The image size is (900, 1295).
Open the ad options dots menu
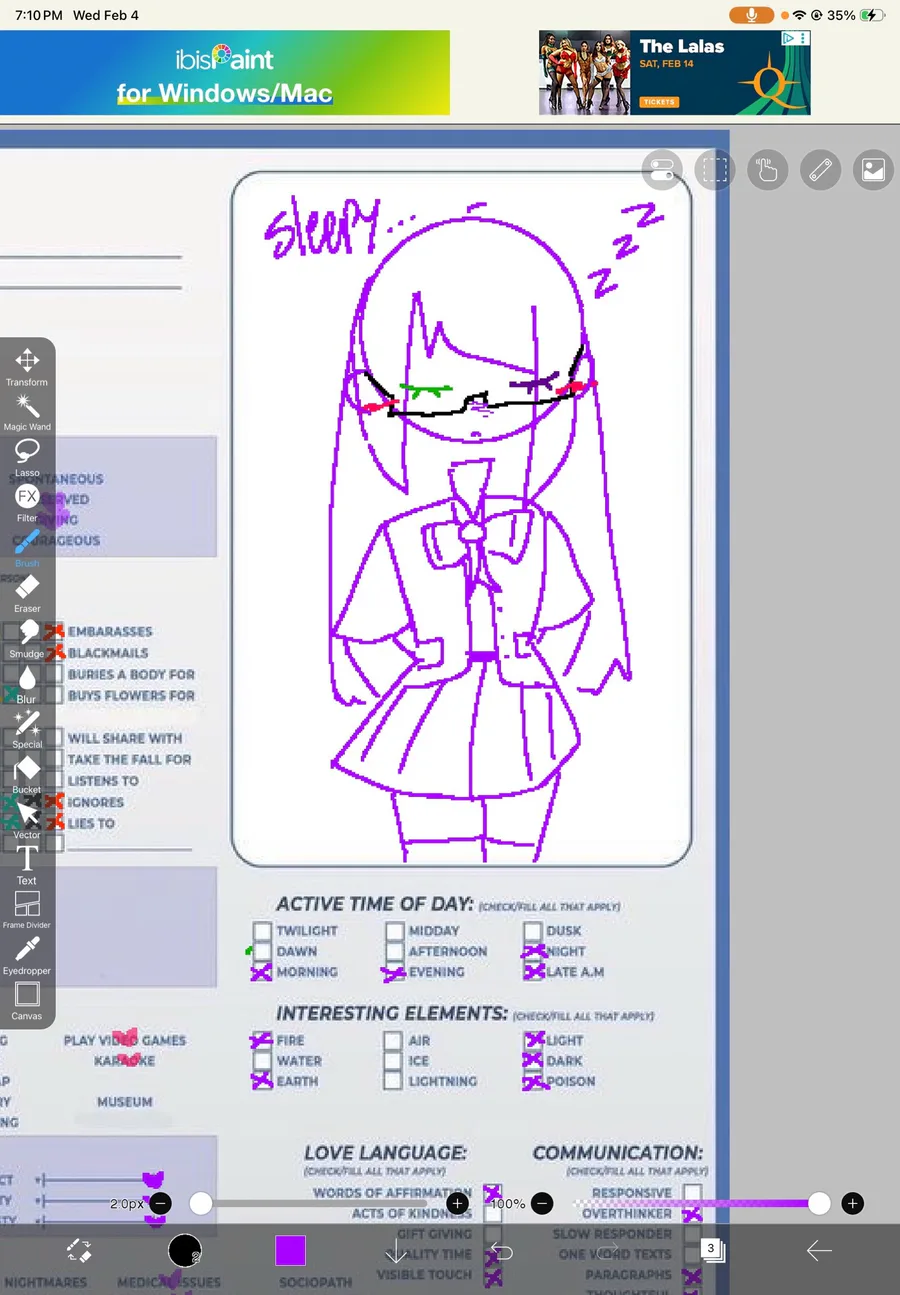[x=803, y=38]
